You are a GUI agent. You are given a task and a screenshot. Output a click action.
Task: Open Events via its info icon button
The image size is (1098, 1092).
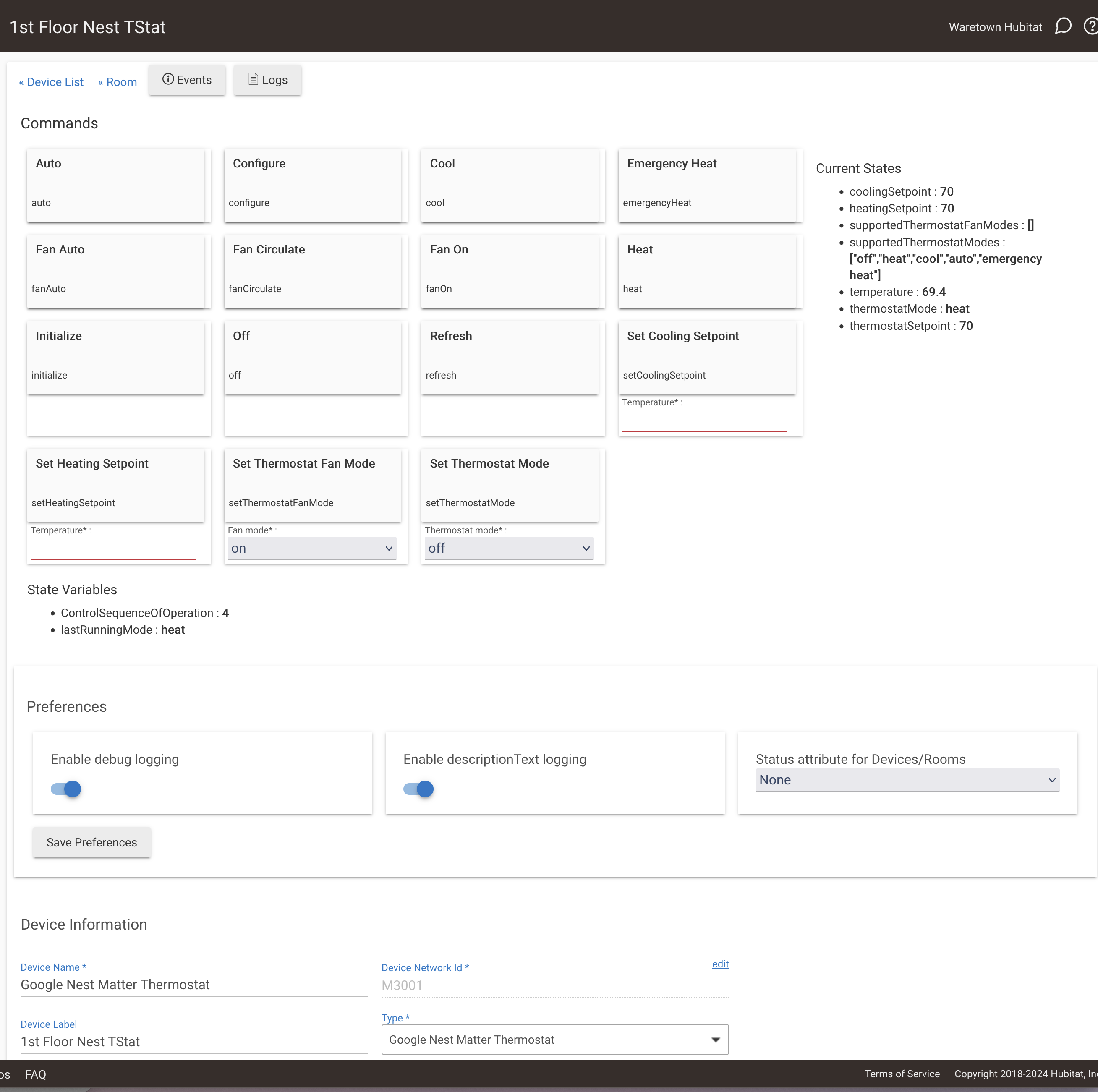(187, 80)
